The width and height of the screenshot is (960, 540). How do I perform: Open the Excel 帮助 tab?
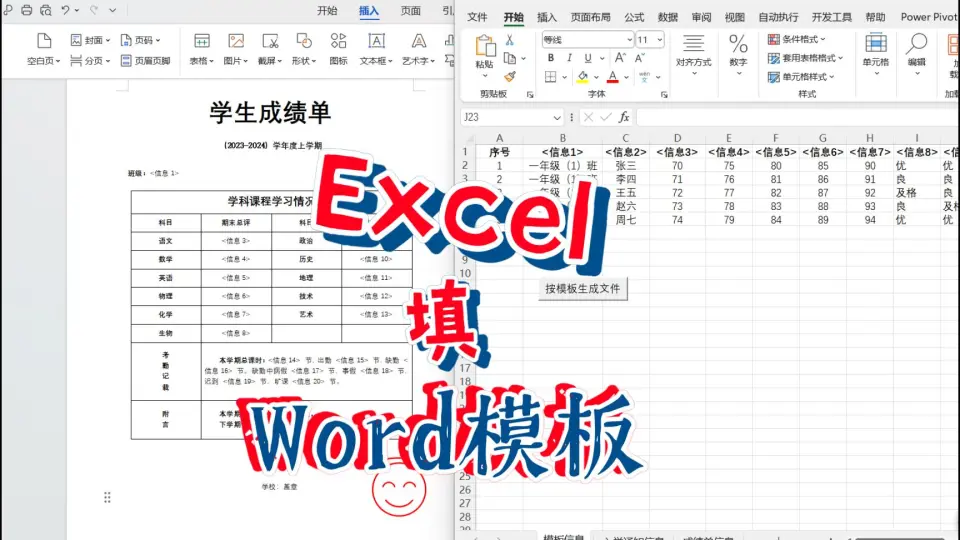pos(875,17)
